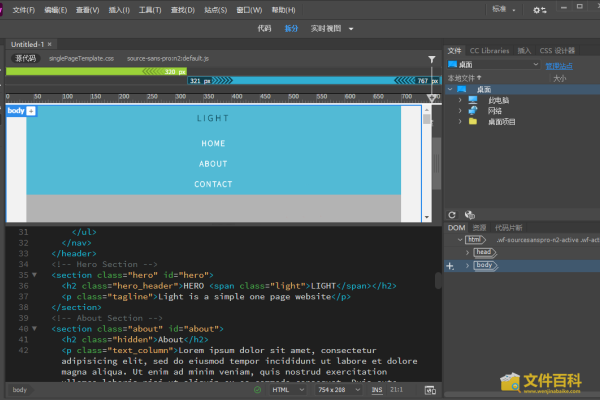
Task: Switch to 代码 code view
Action: click(x=263, y=29)
